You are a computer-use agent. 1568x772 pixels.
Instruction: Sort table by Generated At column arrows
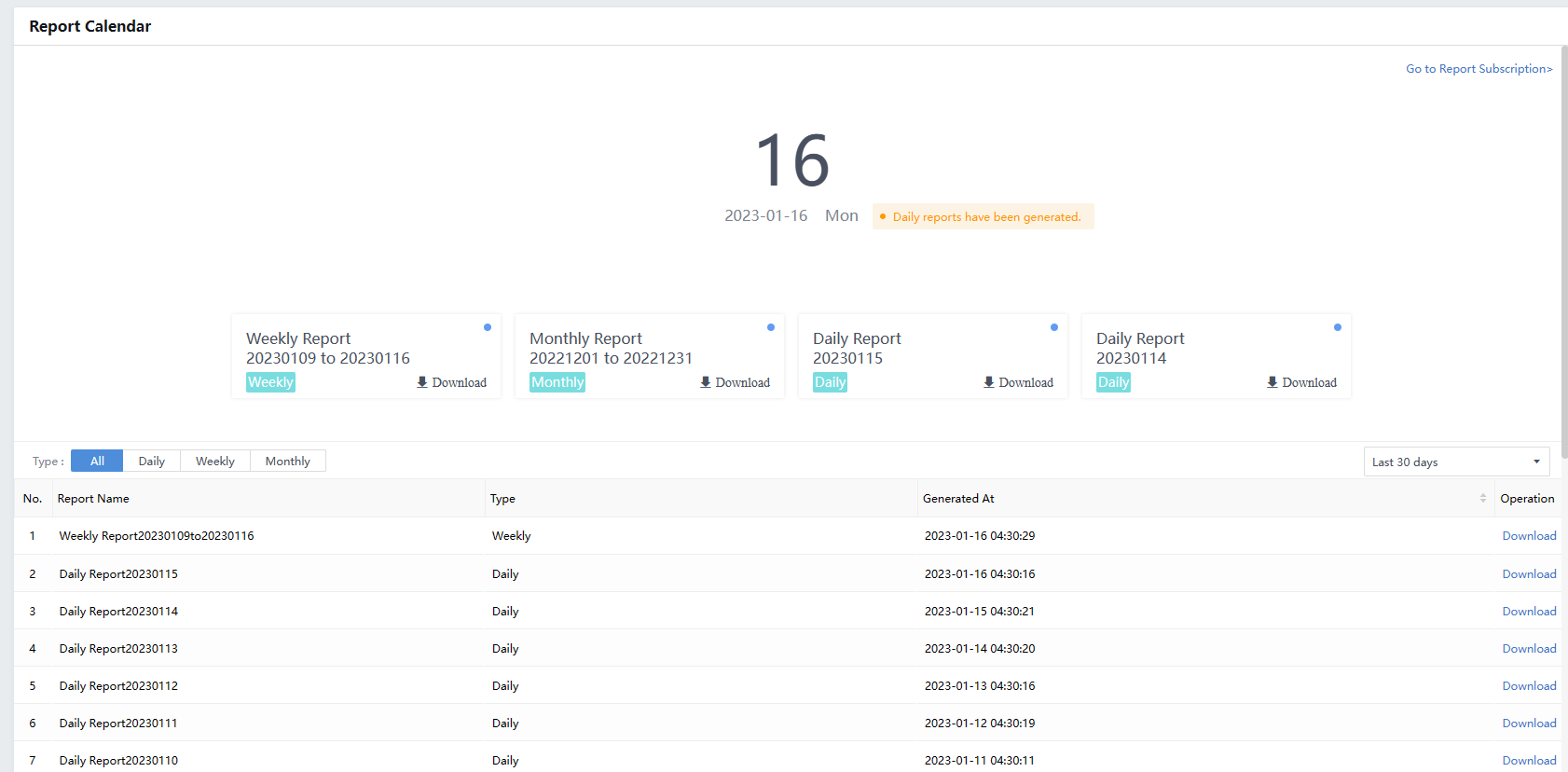tap(1482, 499)
